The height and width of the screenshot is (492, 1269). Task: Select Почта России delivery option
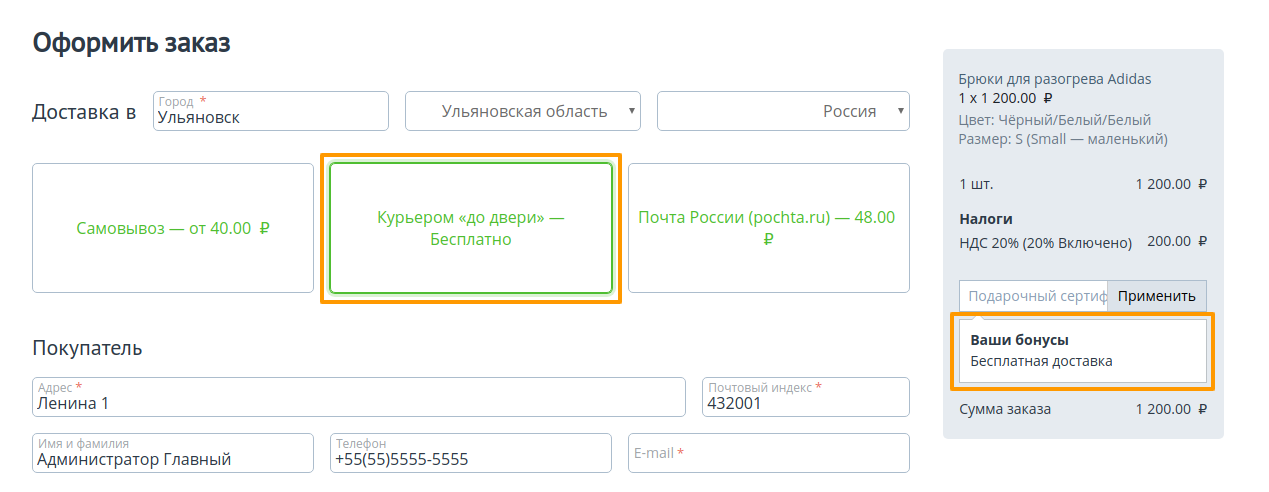coord(768,228)
